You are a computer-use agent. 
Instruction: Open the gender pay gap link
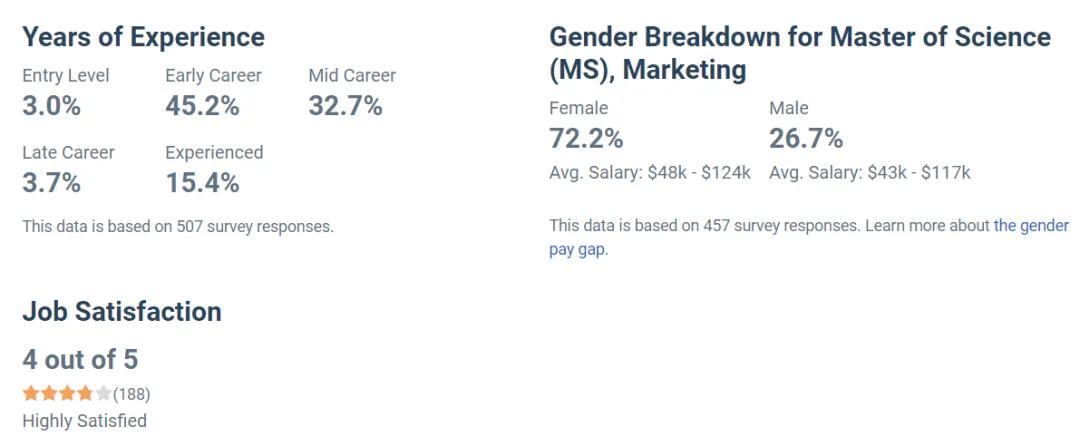click(x=1031, y=226)
